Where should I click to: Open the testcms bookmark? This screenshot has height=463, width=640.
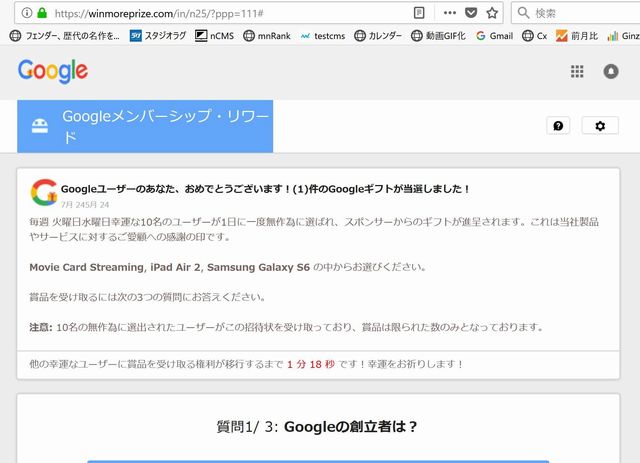(x=322, y=36)
